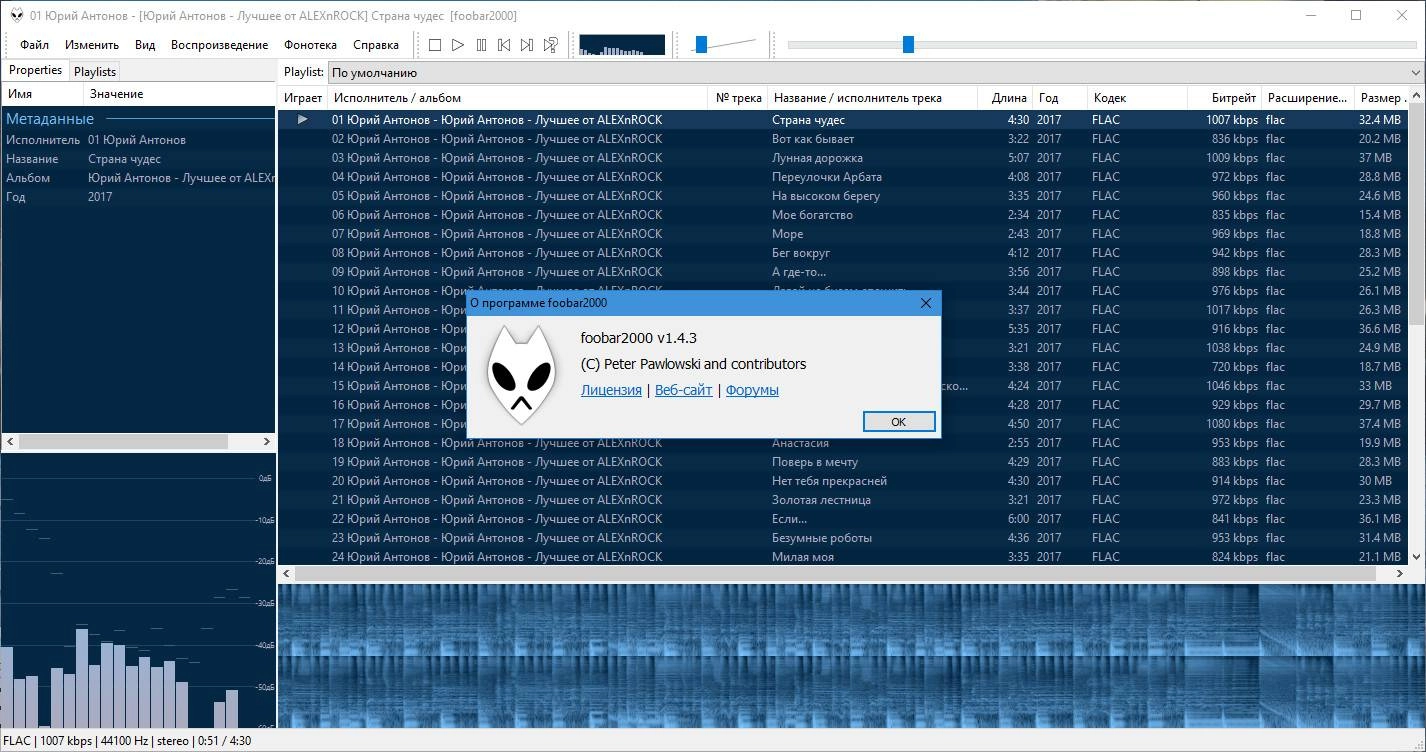Select track Безумные роботы
Screen dimensions: 1426x752
pos(843,537)
